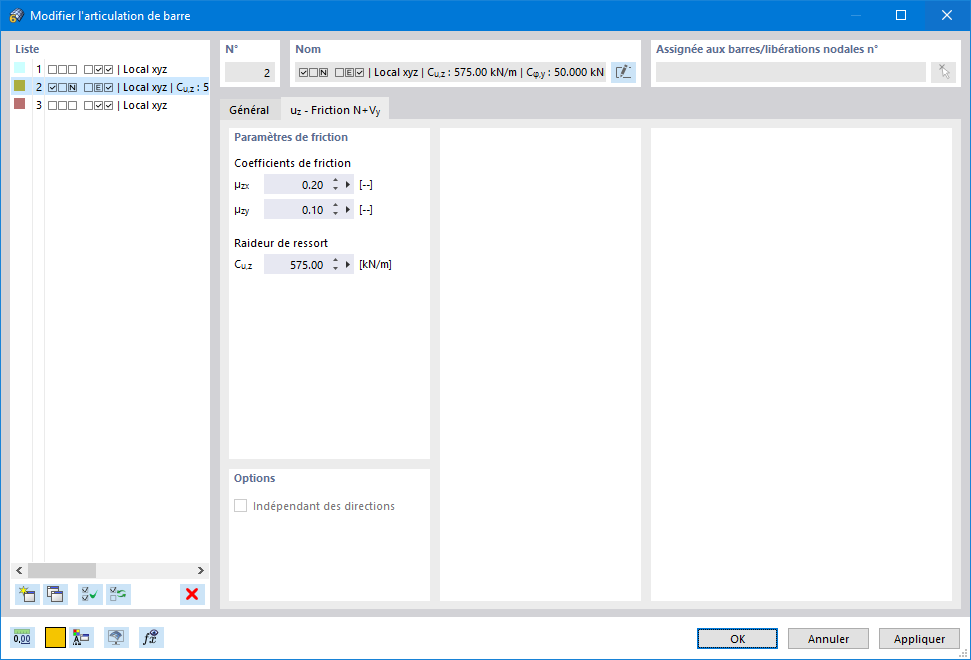The width and height of the screenshot is (971, 660).
Task: Open the μzx options arrow menu
Action: [348, 185]
